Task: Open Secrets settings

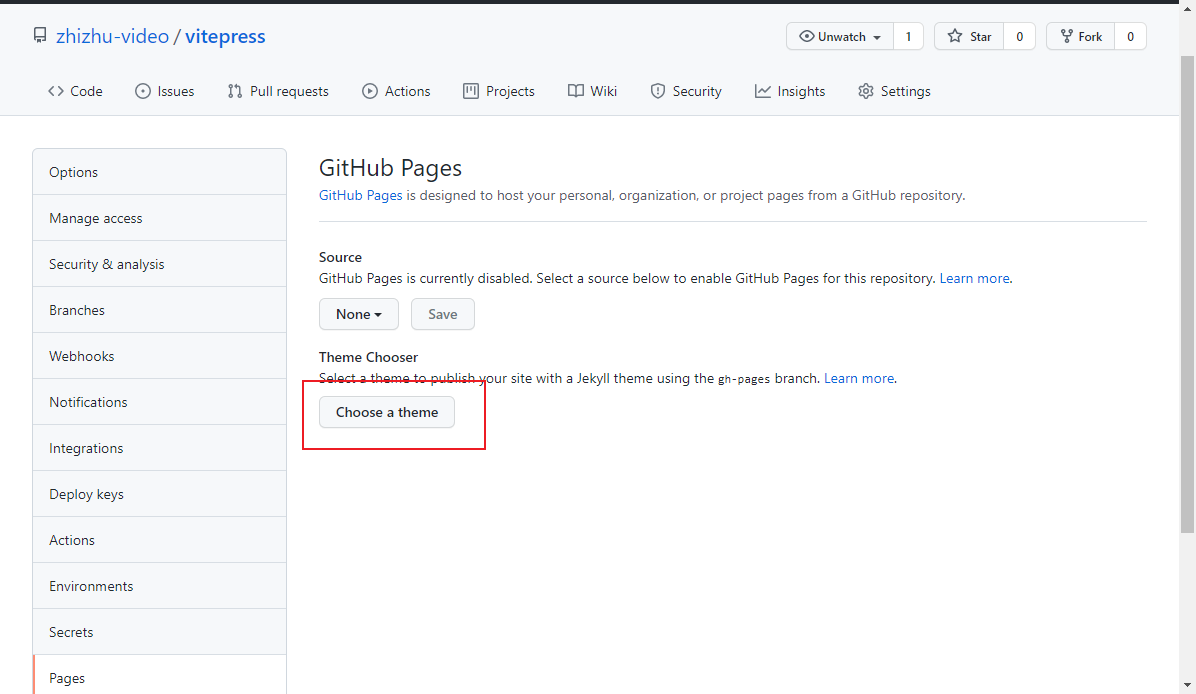Action: click(x=159, y=632)
